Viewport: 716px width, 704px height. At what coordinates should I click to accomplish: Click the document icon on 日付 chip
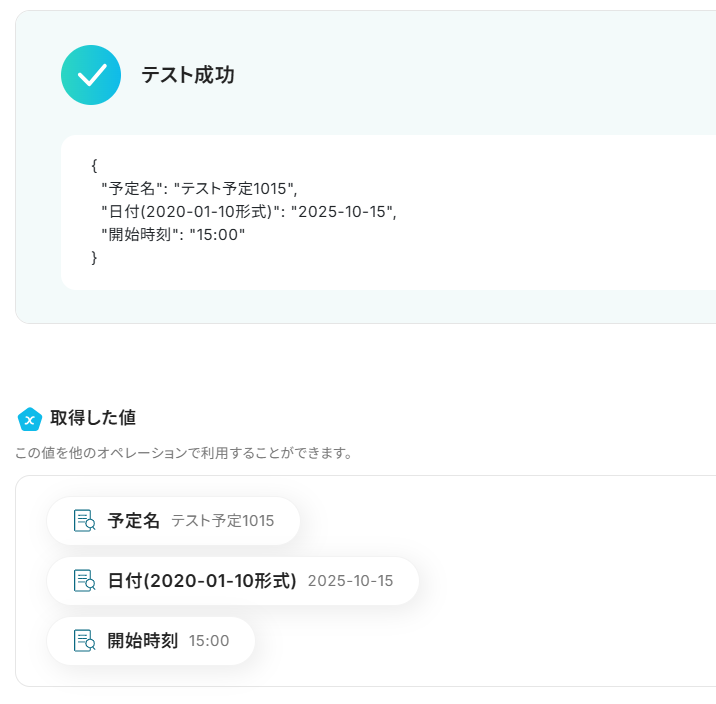[x=84, y=581]
